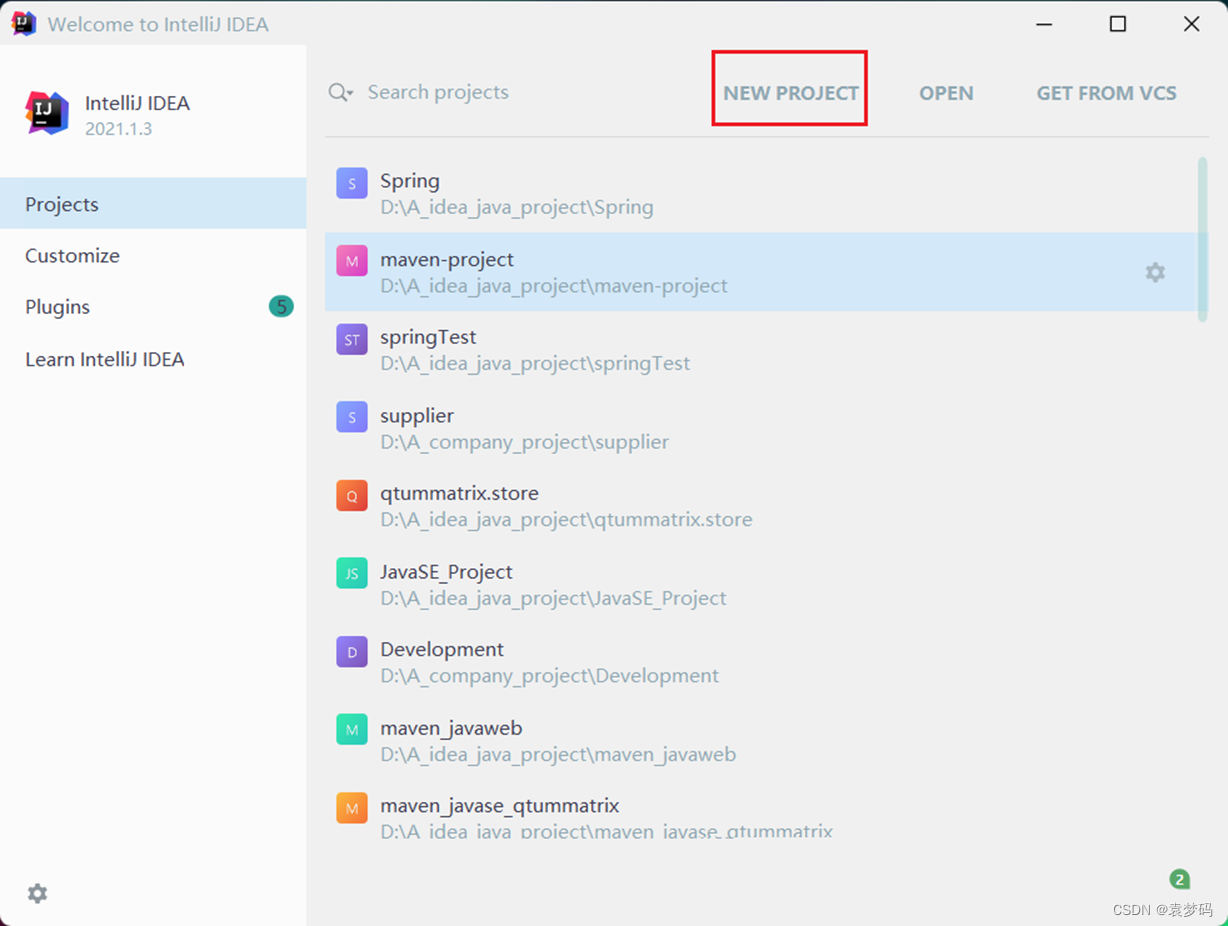Click path D:\A_idea_java_project\springTest
Viewport: 1228px width, 926px height.
pyautogui.click(x=535, y=364)
